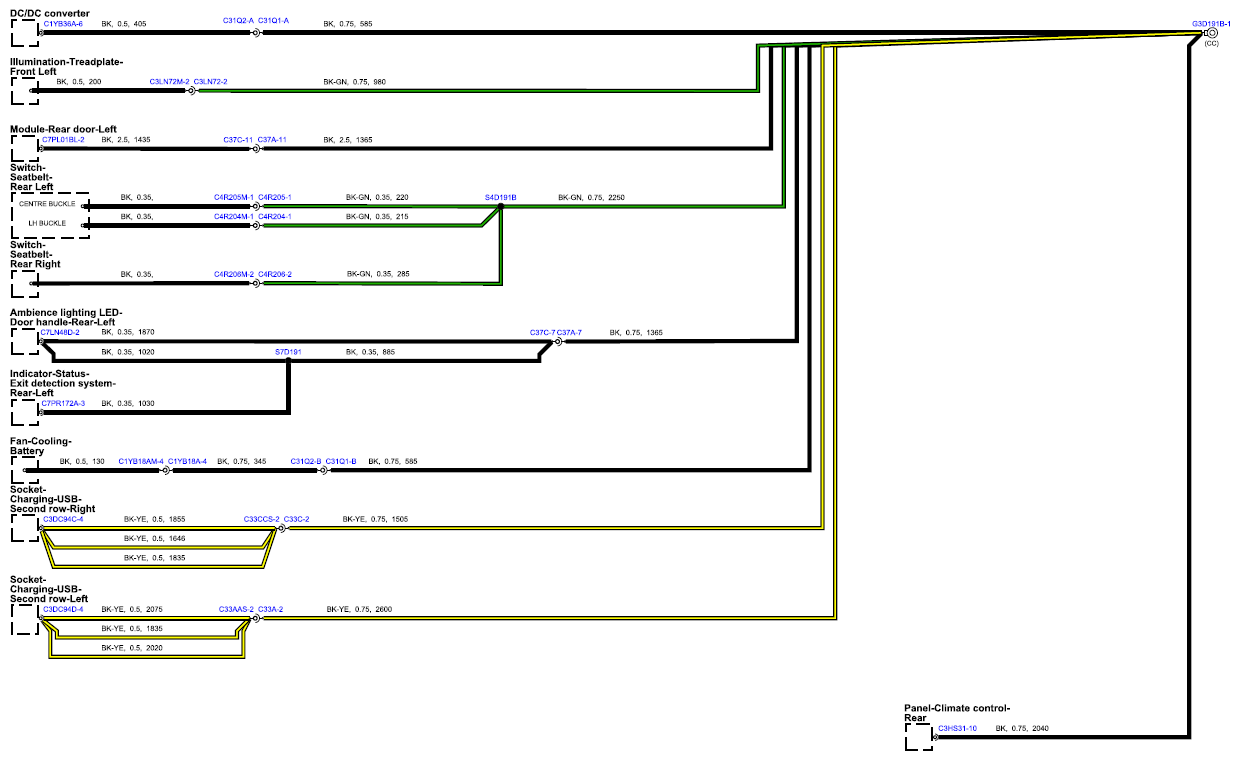Image resolution: width=1239 pixels, height=760 pixels.
Task: Click the LH BUCKLE label
Action: pyautogui.click(x=47, y=223)
